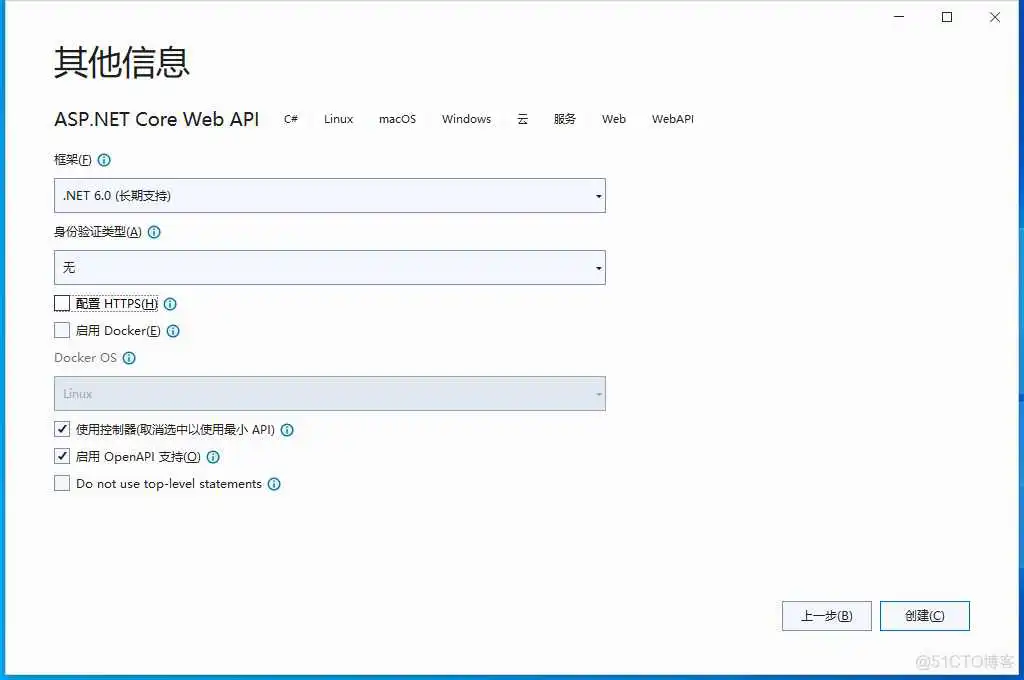Click the info icon next to 身份验证类型(A)

point(154,232)
